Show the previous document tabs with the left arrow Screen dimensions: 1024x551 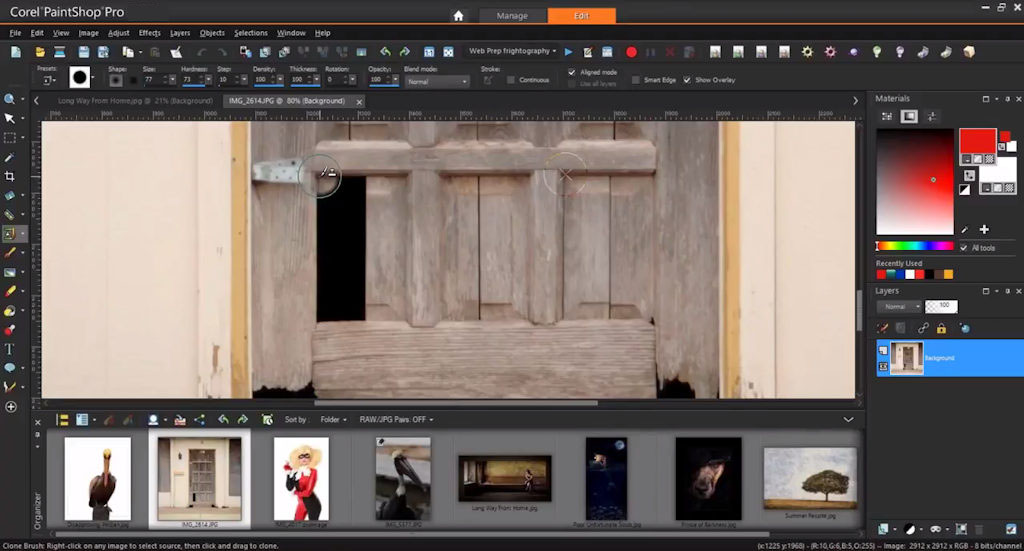[x=37, y=101]
